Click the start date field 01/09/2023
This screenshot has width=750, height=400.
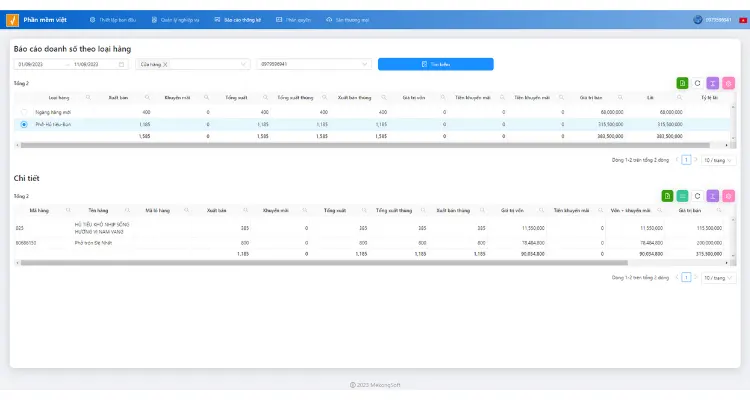(x=31, y=64)
